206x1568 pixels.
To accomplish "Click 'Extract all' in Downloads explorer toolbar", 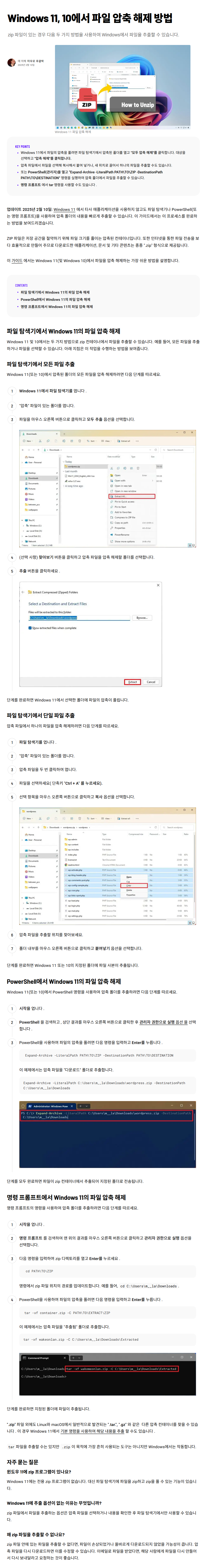I will 124,441.
